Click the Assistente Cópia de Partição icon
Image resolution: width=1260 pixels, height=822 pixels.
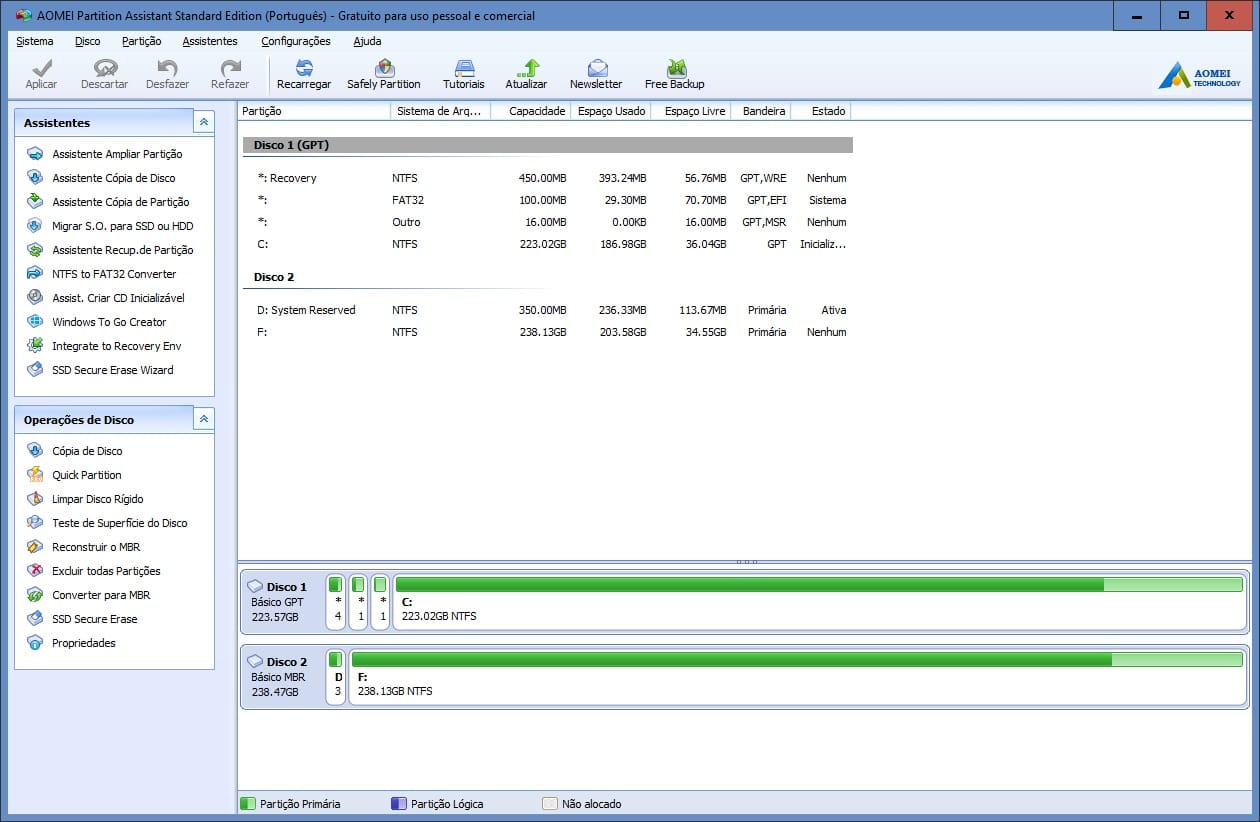point(35,202)
